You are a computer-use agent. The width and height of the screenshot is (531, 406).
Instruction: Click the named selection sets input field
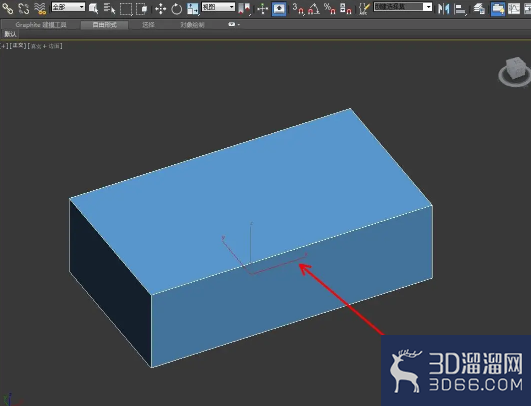(399, 7)
